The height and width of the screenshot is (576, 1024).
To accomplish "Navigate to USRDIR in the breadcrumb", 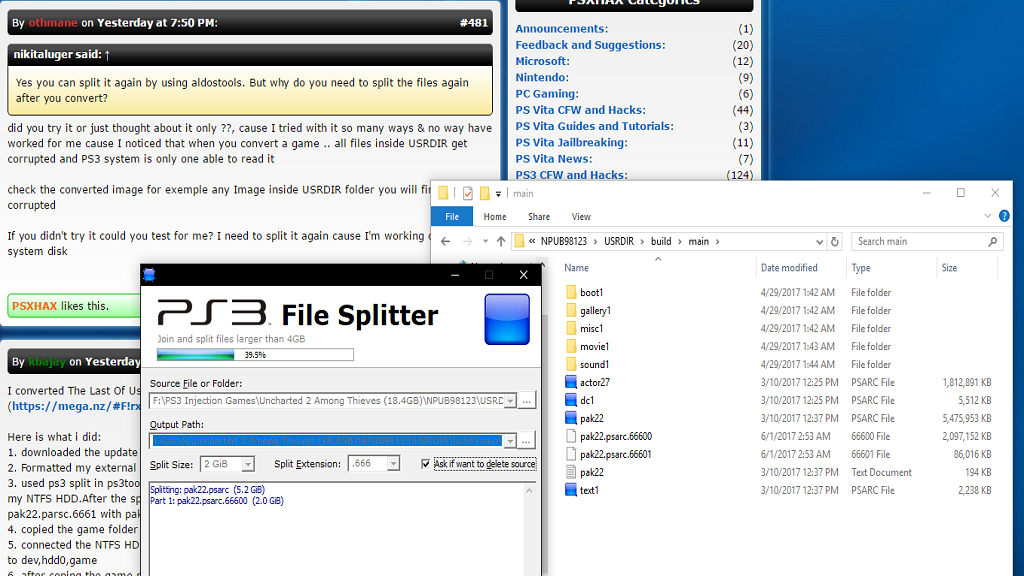I will 618,242.
